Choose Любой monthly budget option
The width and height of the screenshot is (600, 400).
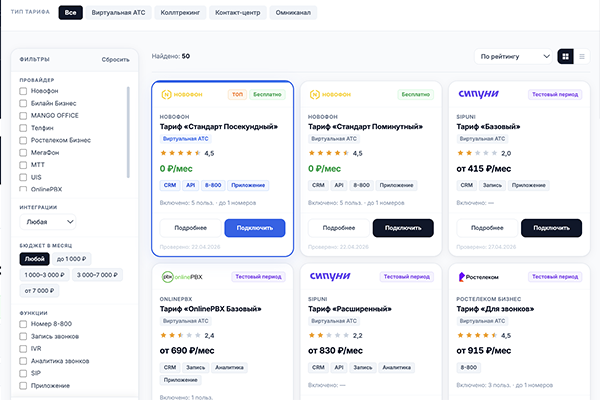point(34,259)
